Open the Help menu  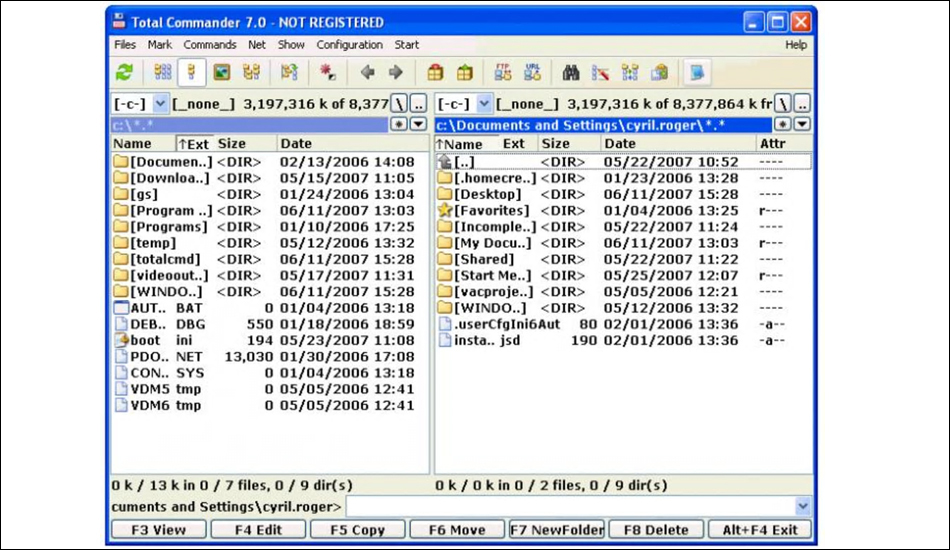pyautogui.click(x=796, y=45)
